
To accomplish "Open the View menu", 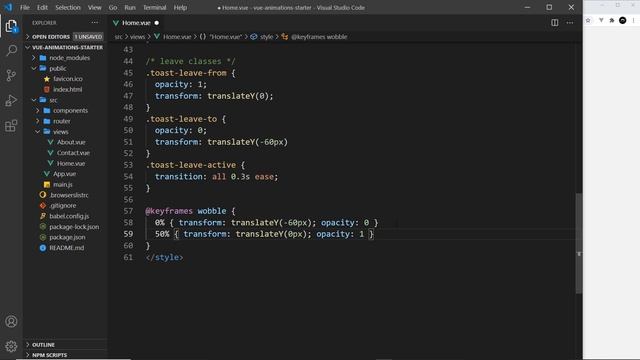I will point(95,7).
